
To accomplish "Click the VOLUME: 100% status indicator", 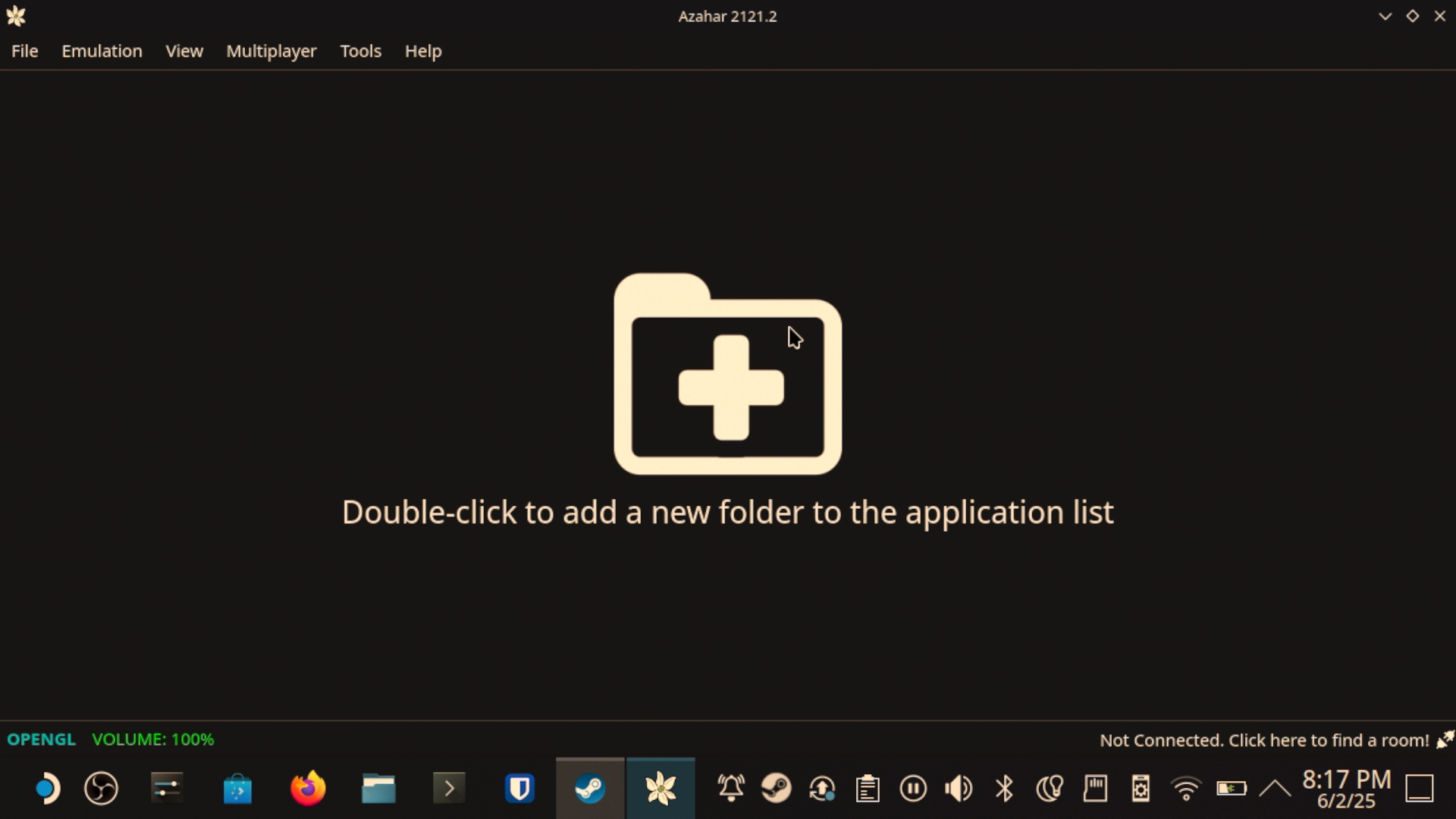I will click(153, 739).
